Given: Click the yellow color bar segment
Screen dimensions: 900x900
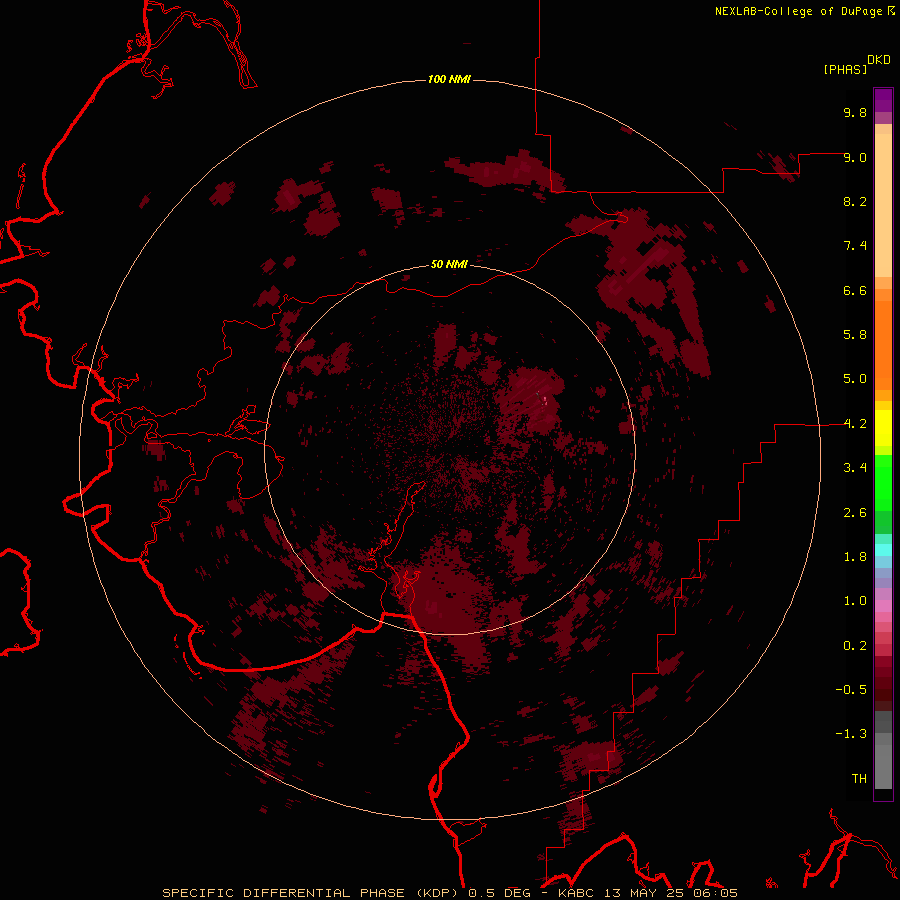Looking at the screenshot, I should tap(883, 428).
